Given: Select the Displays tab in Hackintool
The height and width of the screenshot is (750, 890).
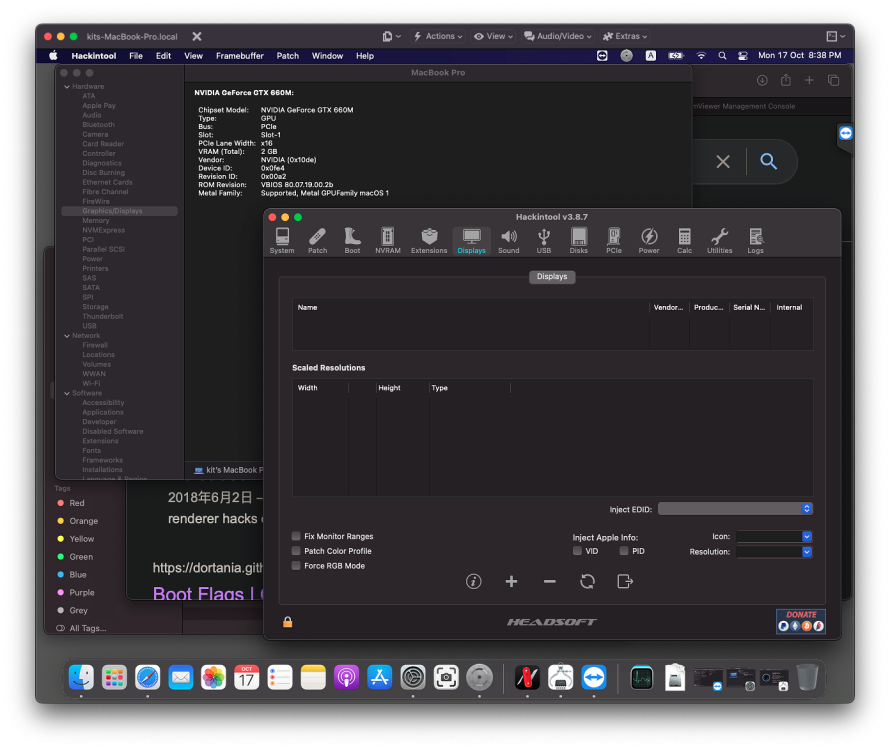Looking at the screenshot, I should (471, 241).
